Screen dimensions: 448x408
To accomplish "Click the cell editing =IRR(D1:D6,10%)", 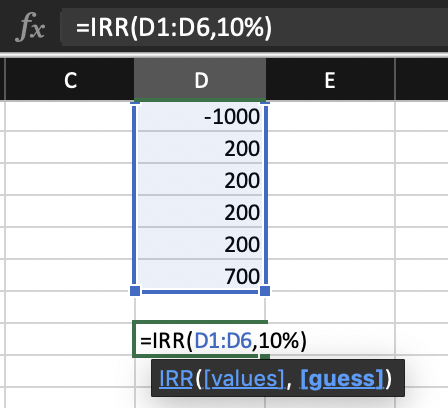I will 200,340.
